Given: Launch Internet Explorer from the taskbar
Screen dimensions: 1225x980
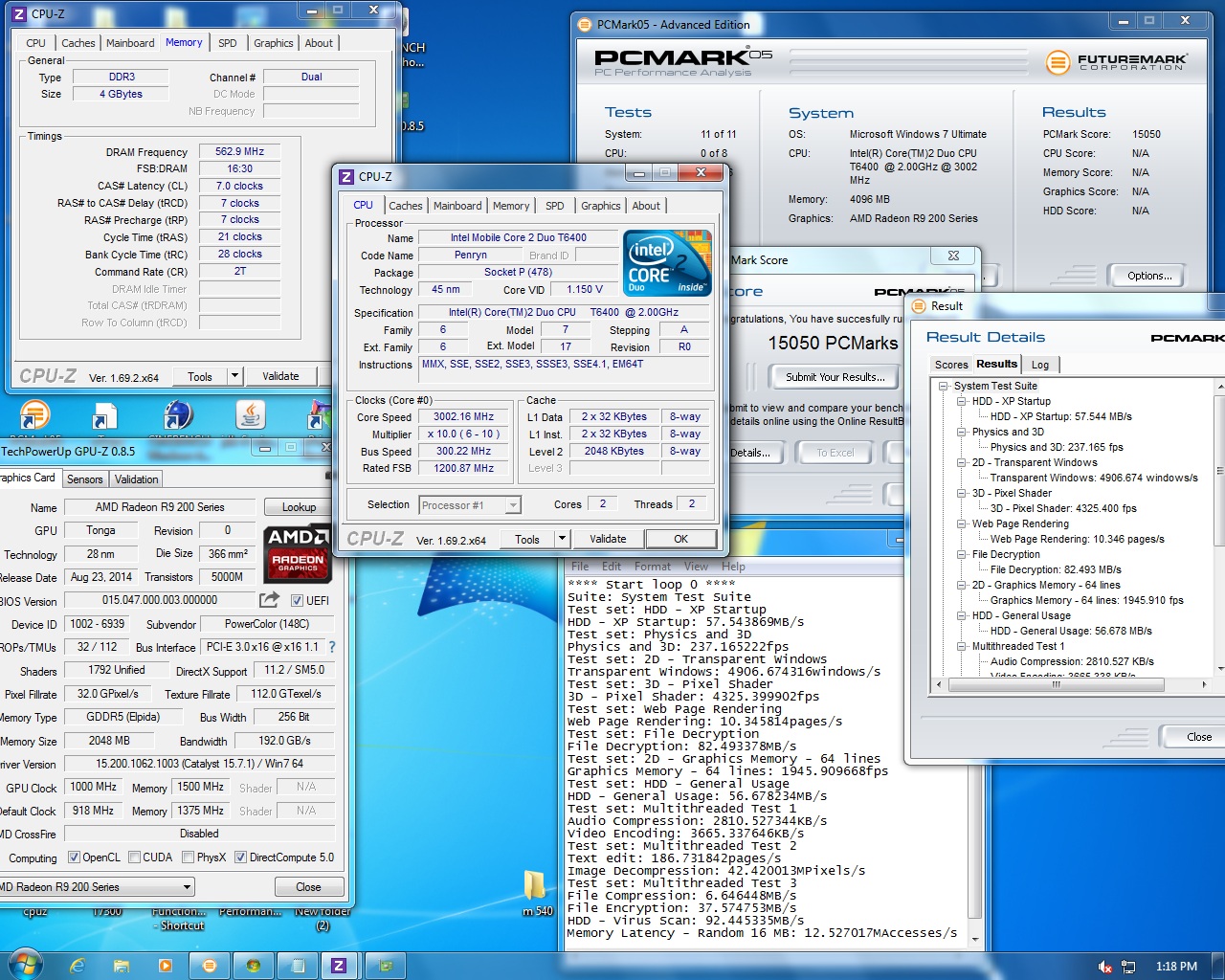Looking at the screenshot, I should point(78,966).
